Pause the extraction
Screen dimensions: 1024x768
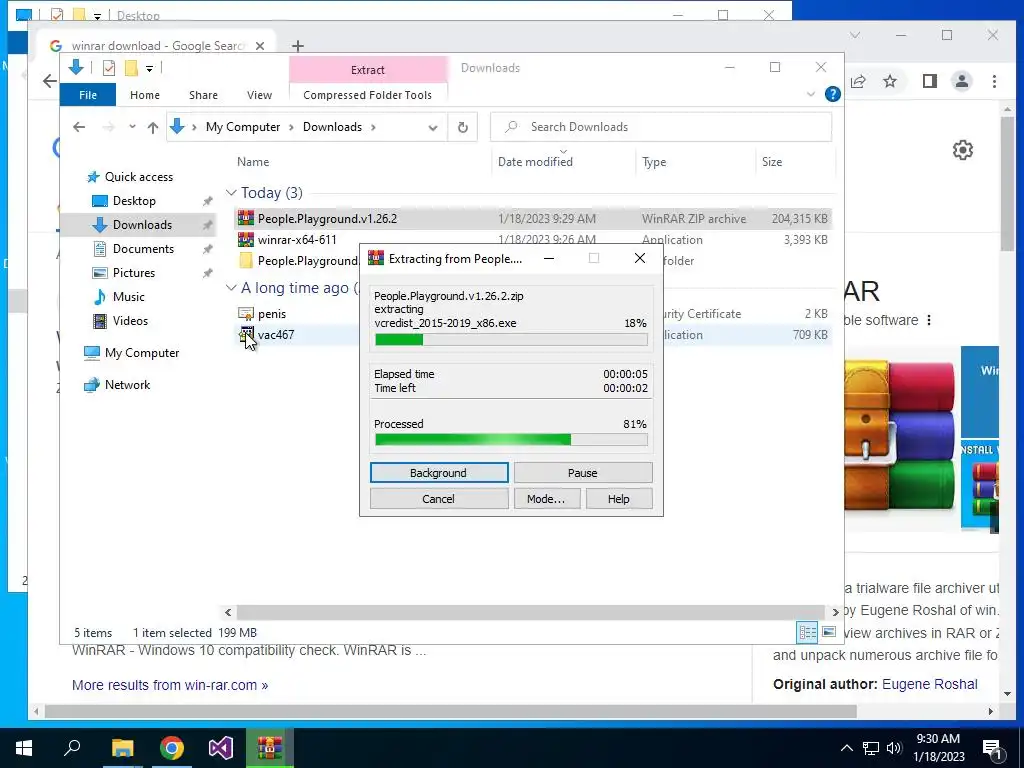click(x=583, y=473)
